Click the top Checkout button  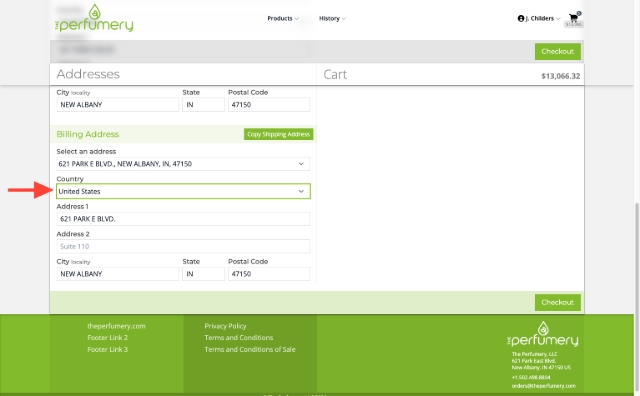(558, 51)
